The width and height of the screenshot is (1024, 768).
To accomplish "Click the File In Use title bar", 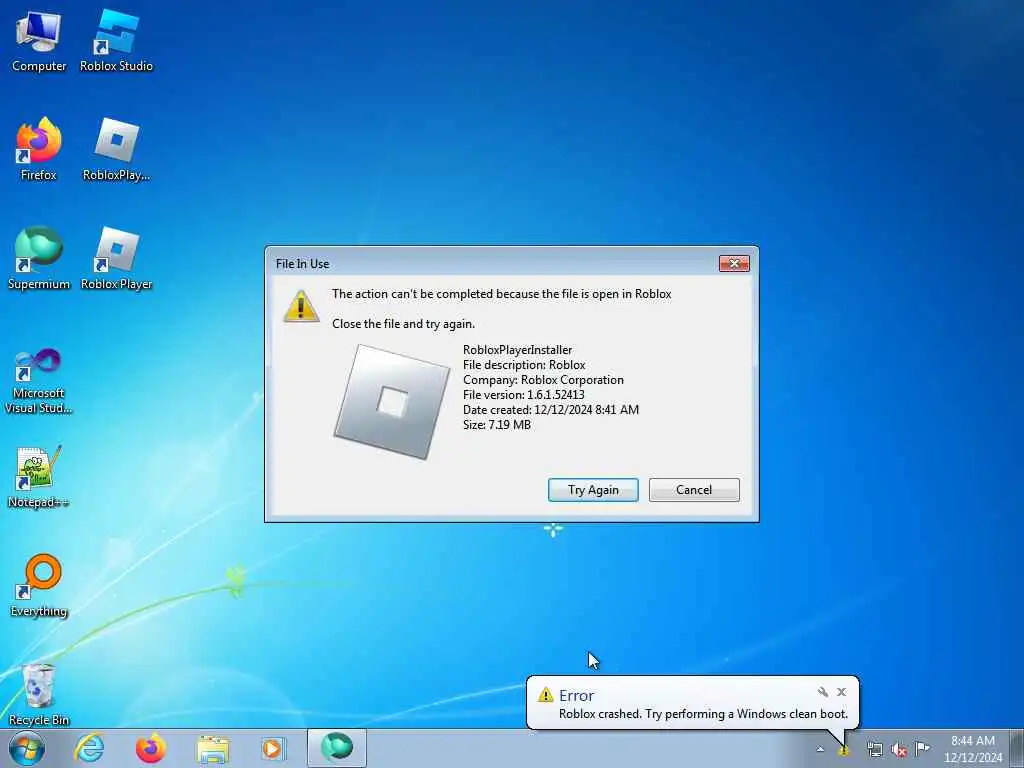I will 493,263.
